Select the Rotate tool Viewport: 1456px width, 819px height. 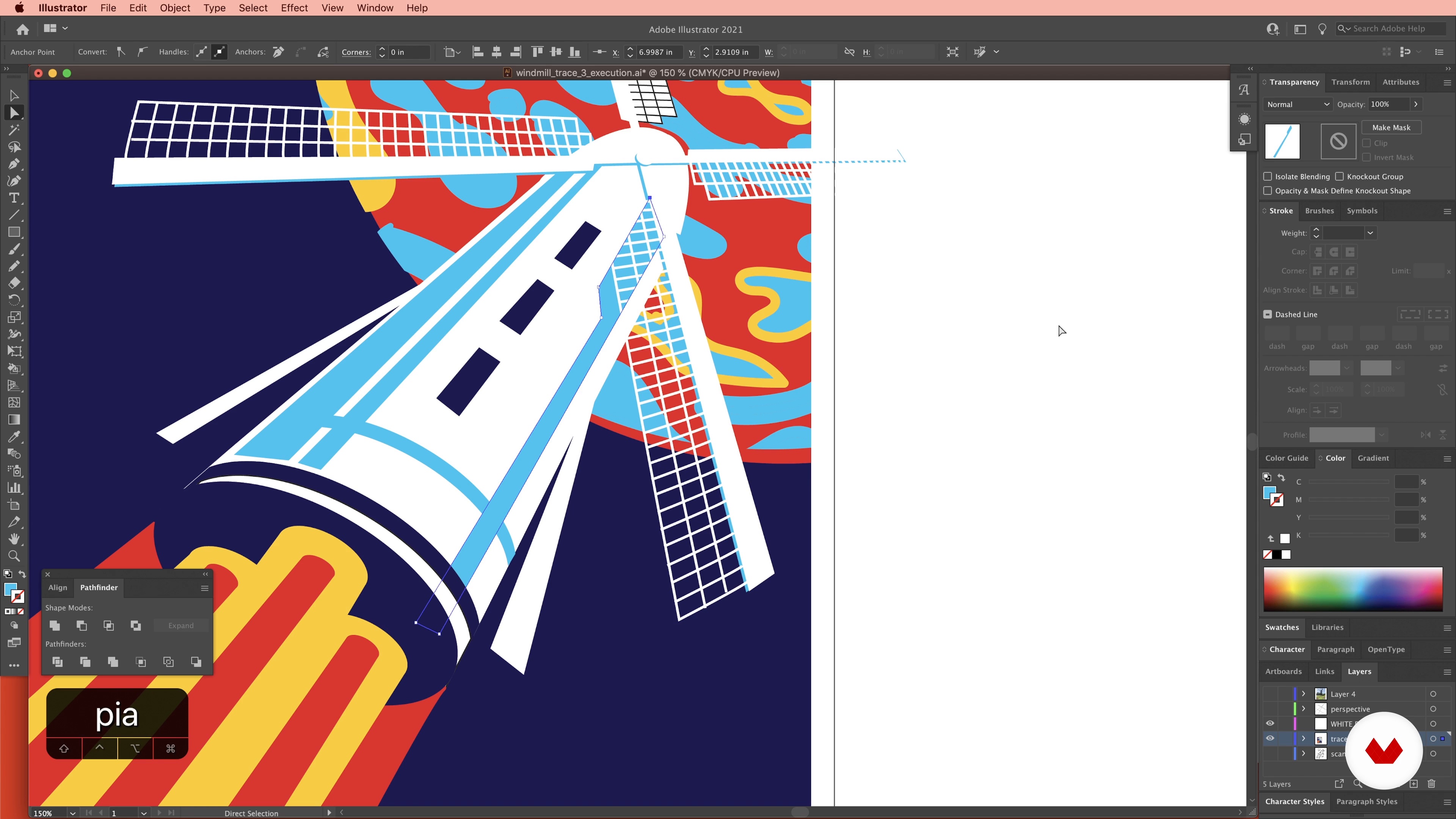click(x=14, y=300)
